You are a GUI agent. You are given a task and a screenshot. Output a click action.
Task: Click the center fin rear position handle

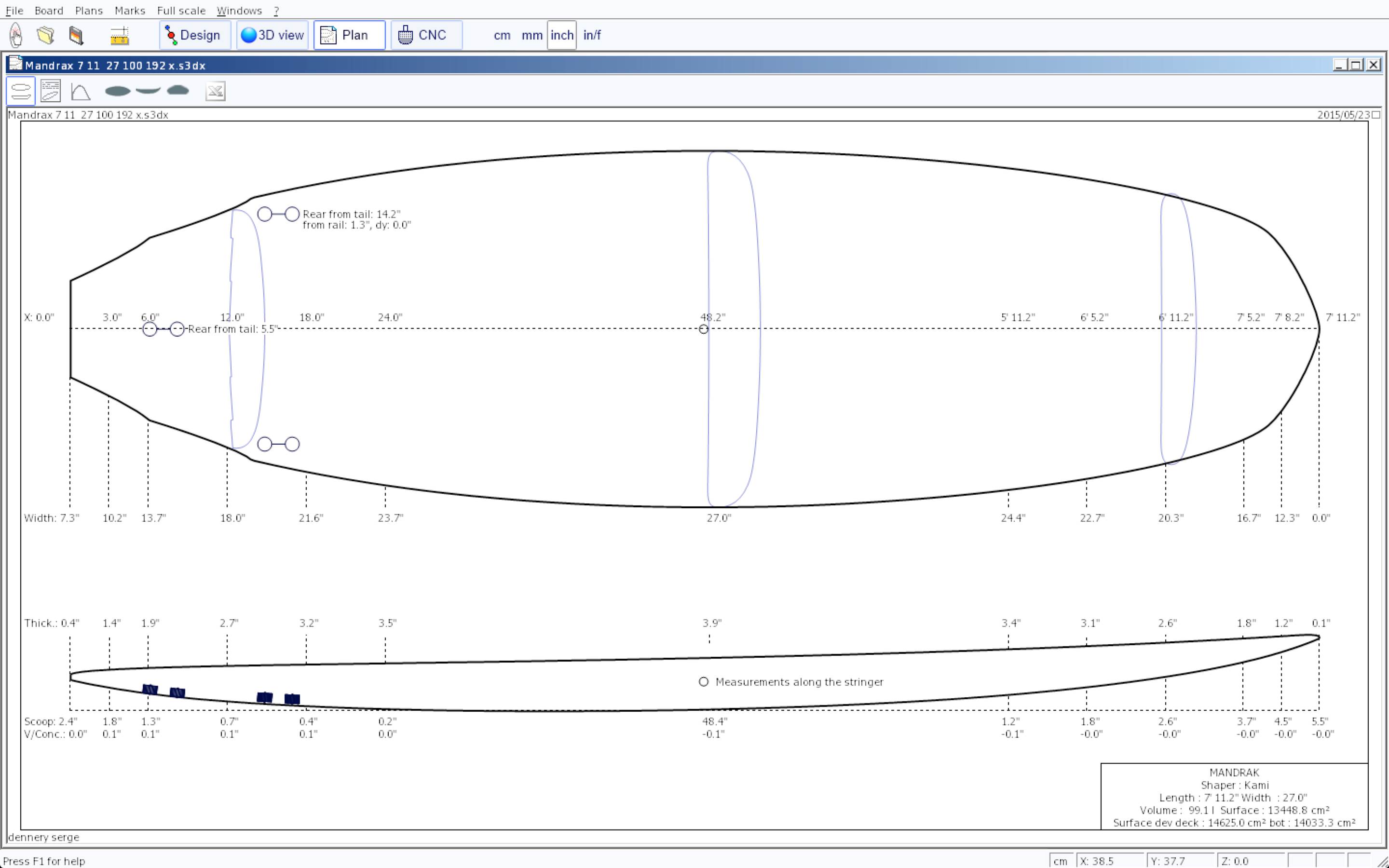[150, 329]
